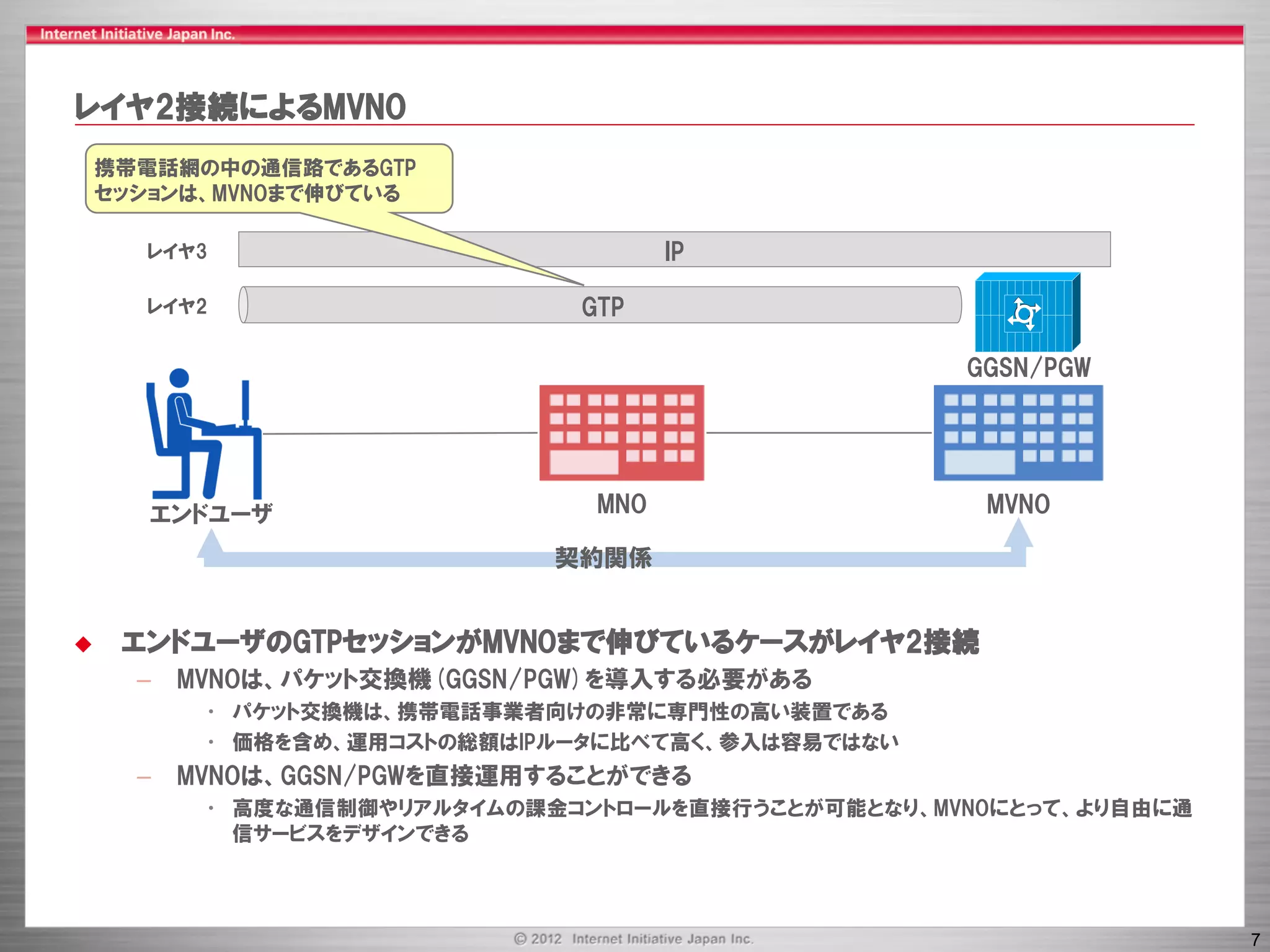Click the GGSN/PGW packet switch icon
Viewport: 1270px width, 952px height.
(x=1028, y=312)
